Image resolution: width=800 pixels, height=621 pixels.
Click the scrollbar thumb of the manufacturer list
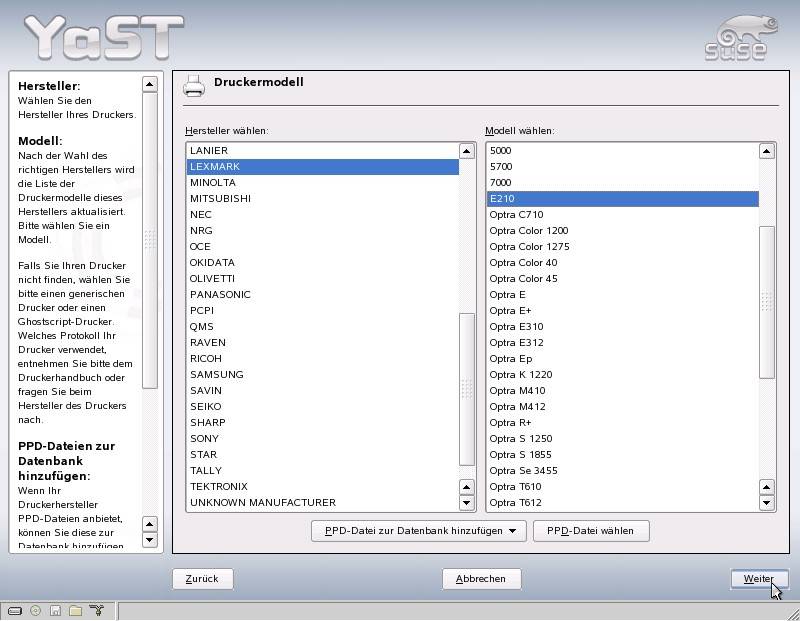point(466,389)
